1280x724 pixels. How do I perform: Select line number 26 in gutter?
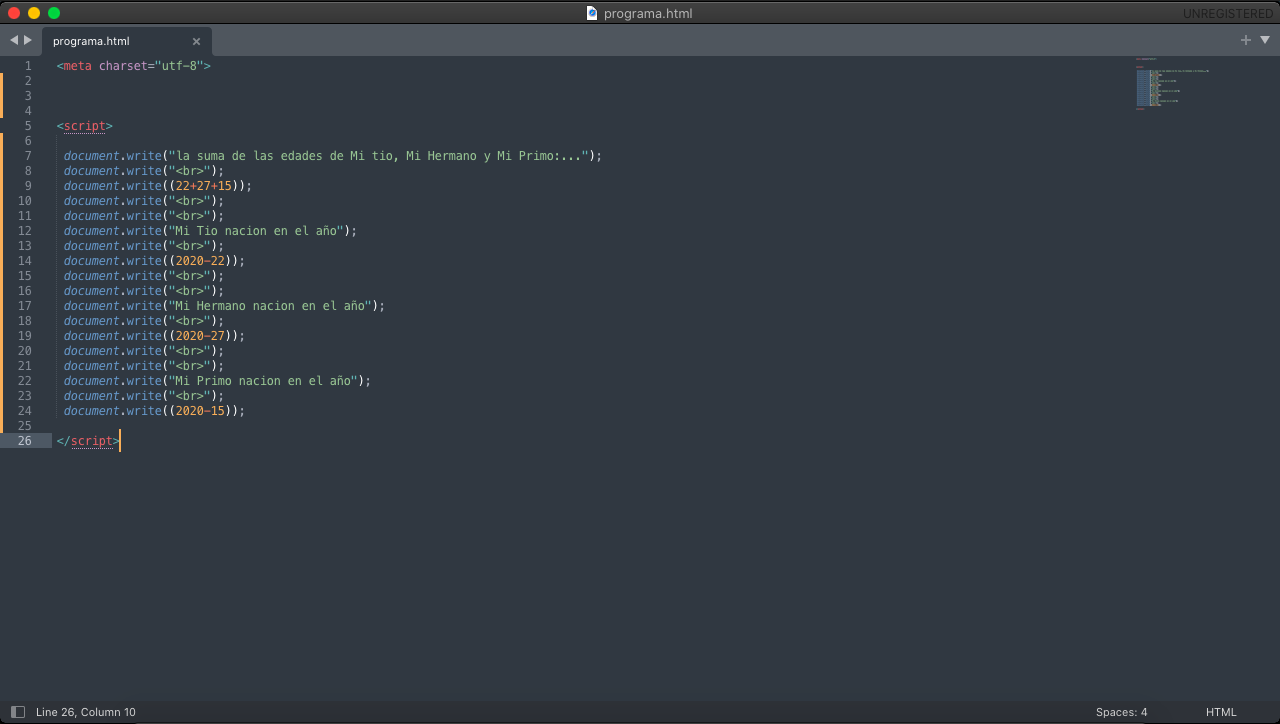[x=24, y=441]
